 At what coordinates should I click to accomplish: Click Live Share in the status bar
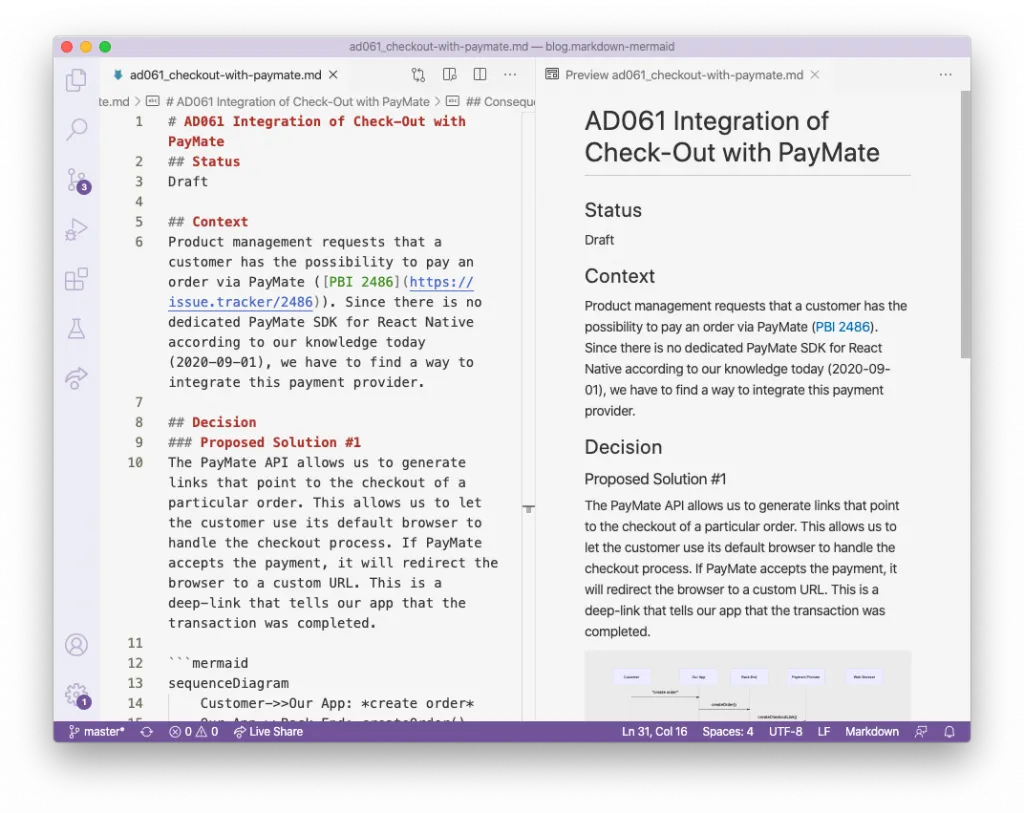click(x=268, y=732)
